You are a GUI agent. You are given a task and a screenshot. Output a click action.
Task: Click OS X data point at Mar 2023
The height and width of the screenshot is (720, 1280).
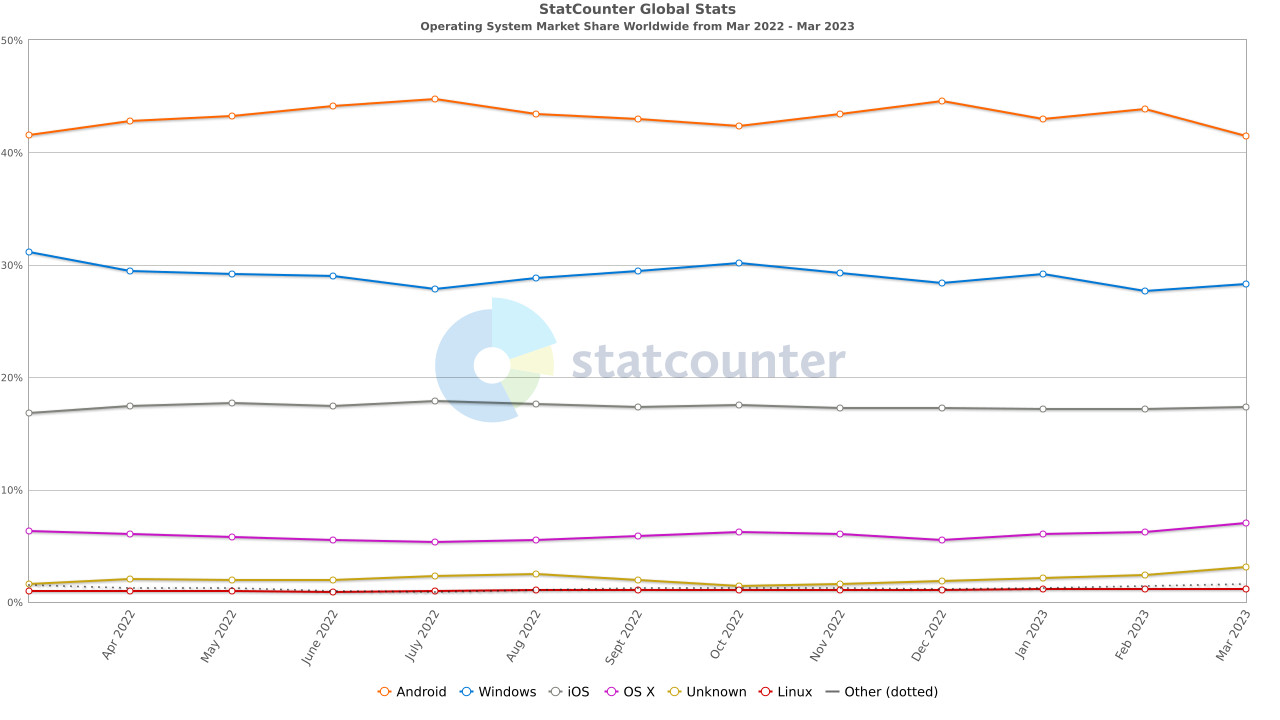[1246, 523]
